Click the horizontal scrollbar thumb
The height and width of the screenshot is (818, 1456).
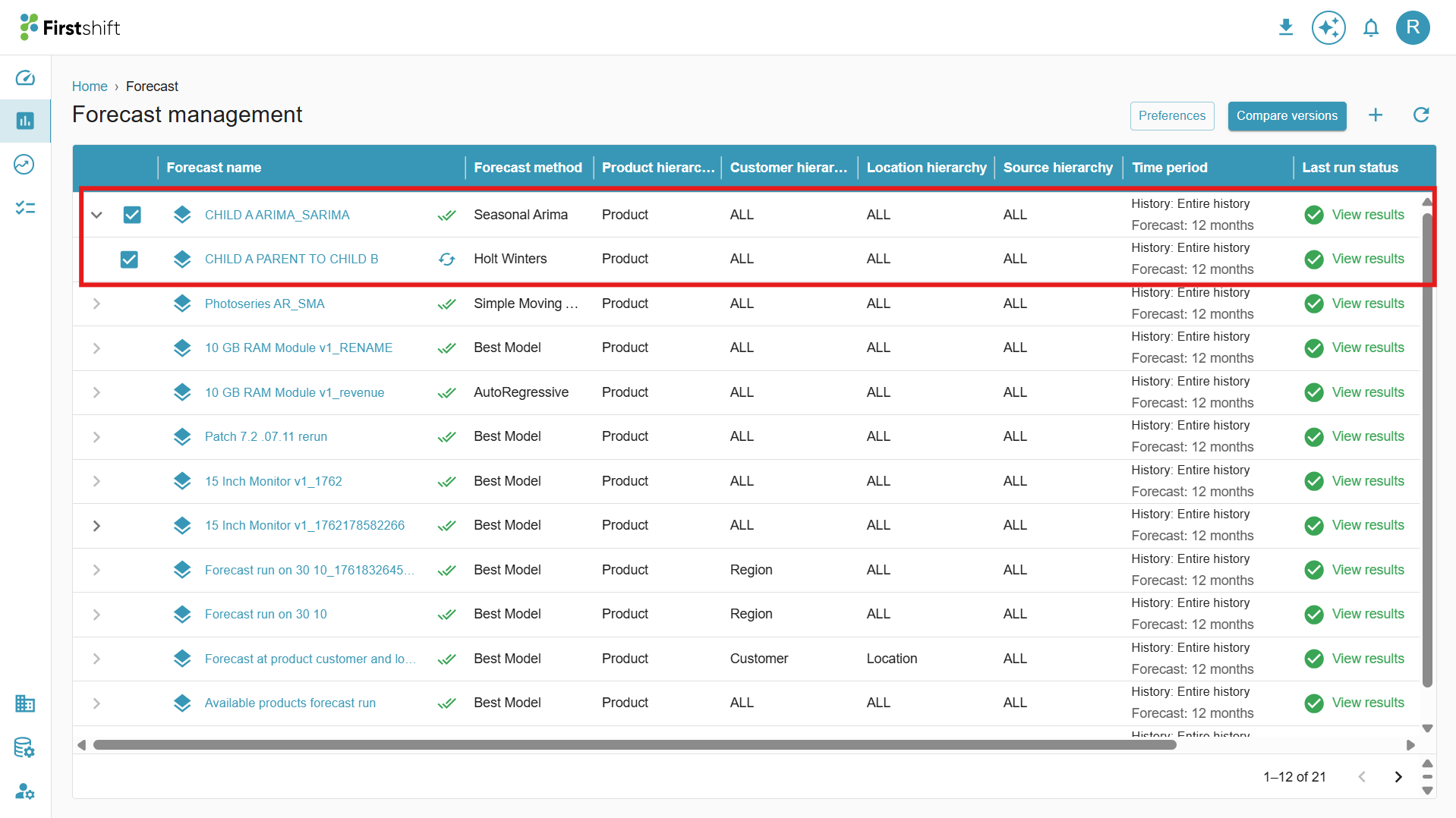[x=635, y=745]
